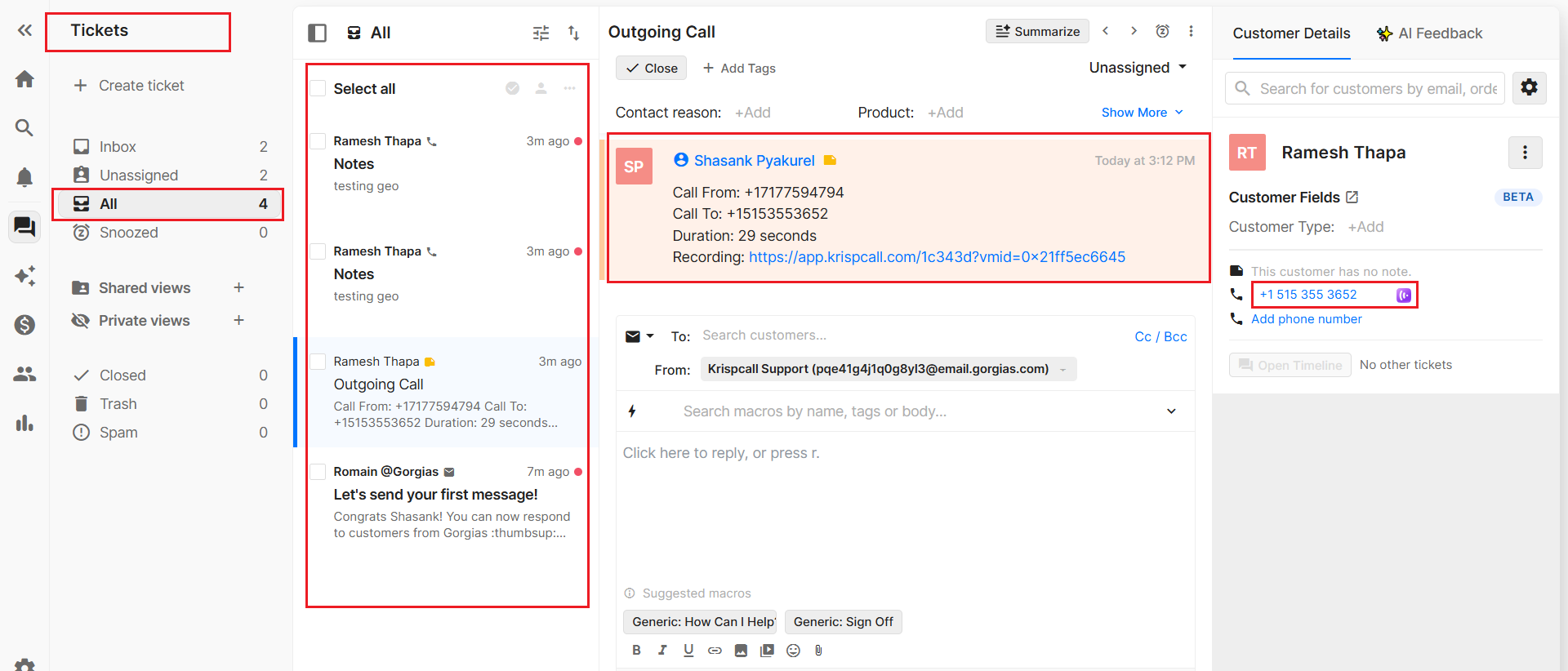1568x671 pixels.
Task: Apply bold formatting in reply editor
Action: point(636,650)
